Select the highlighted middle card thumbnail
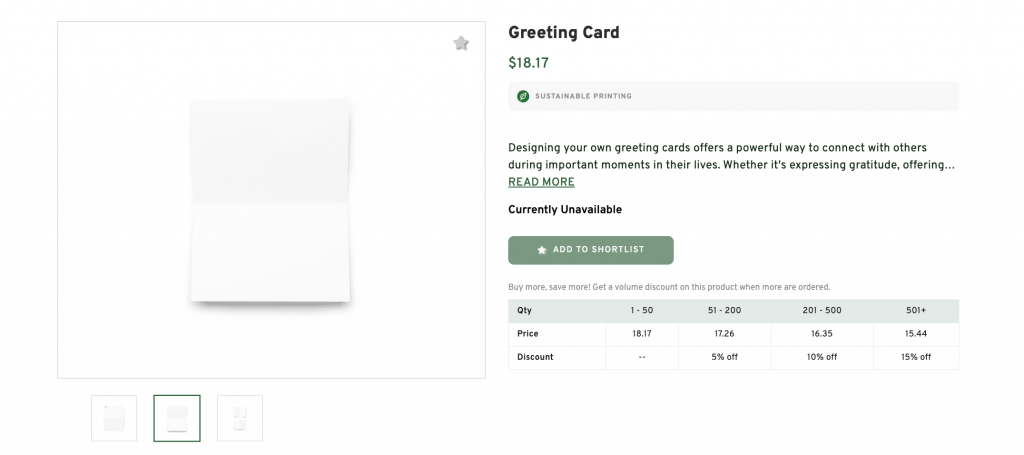 [177, 418]
